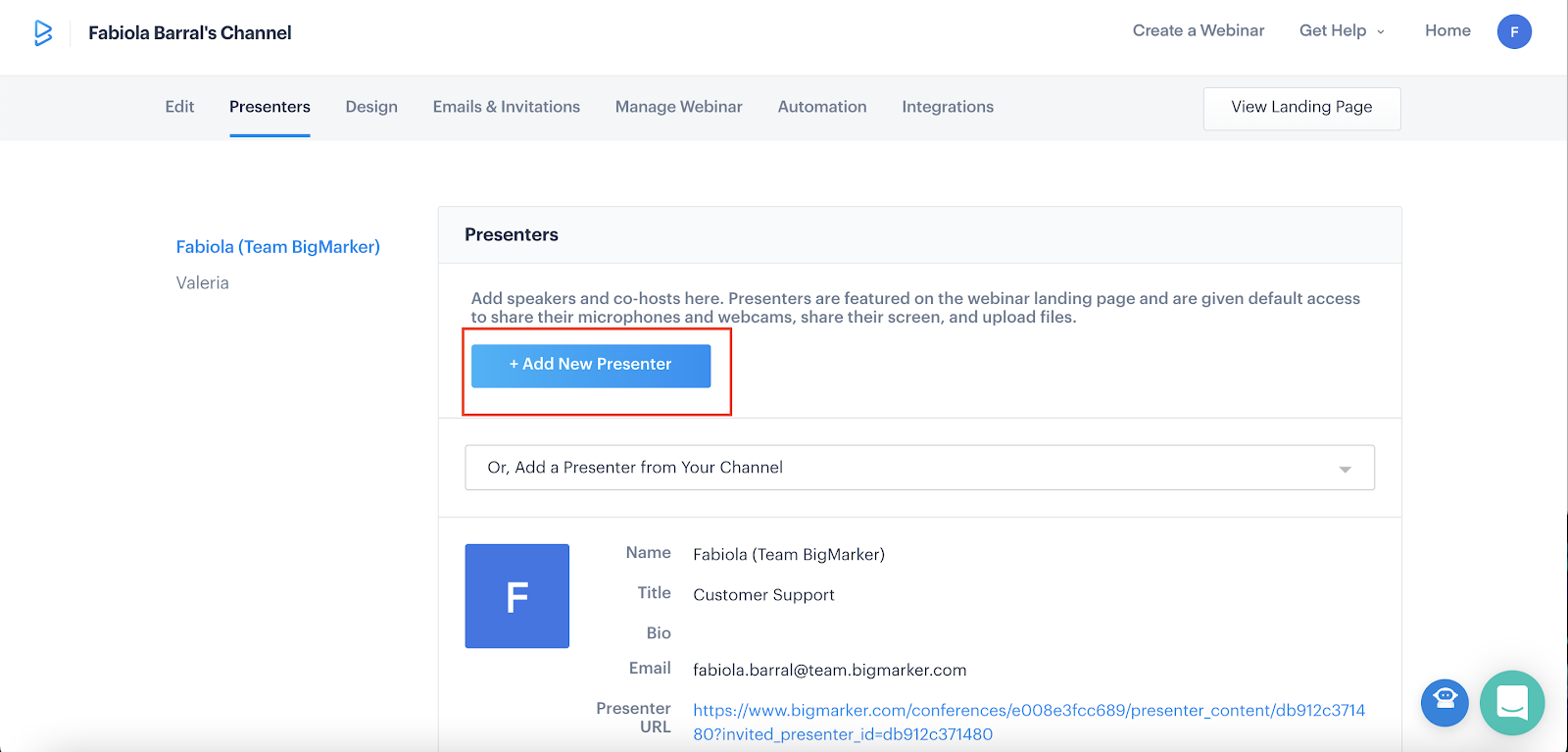
Task: Click the Customer Support title text
Action: click(764, 595)
